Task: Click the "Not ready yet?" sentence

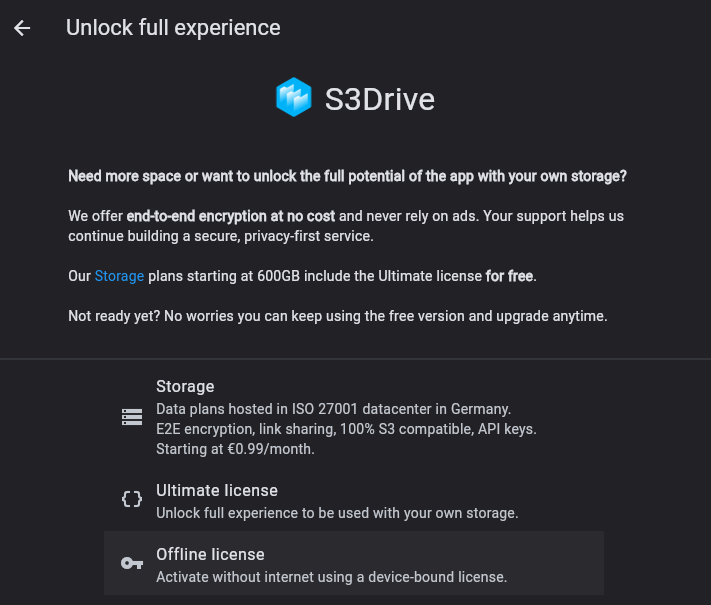Action: (337, 316)
